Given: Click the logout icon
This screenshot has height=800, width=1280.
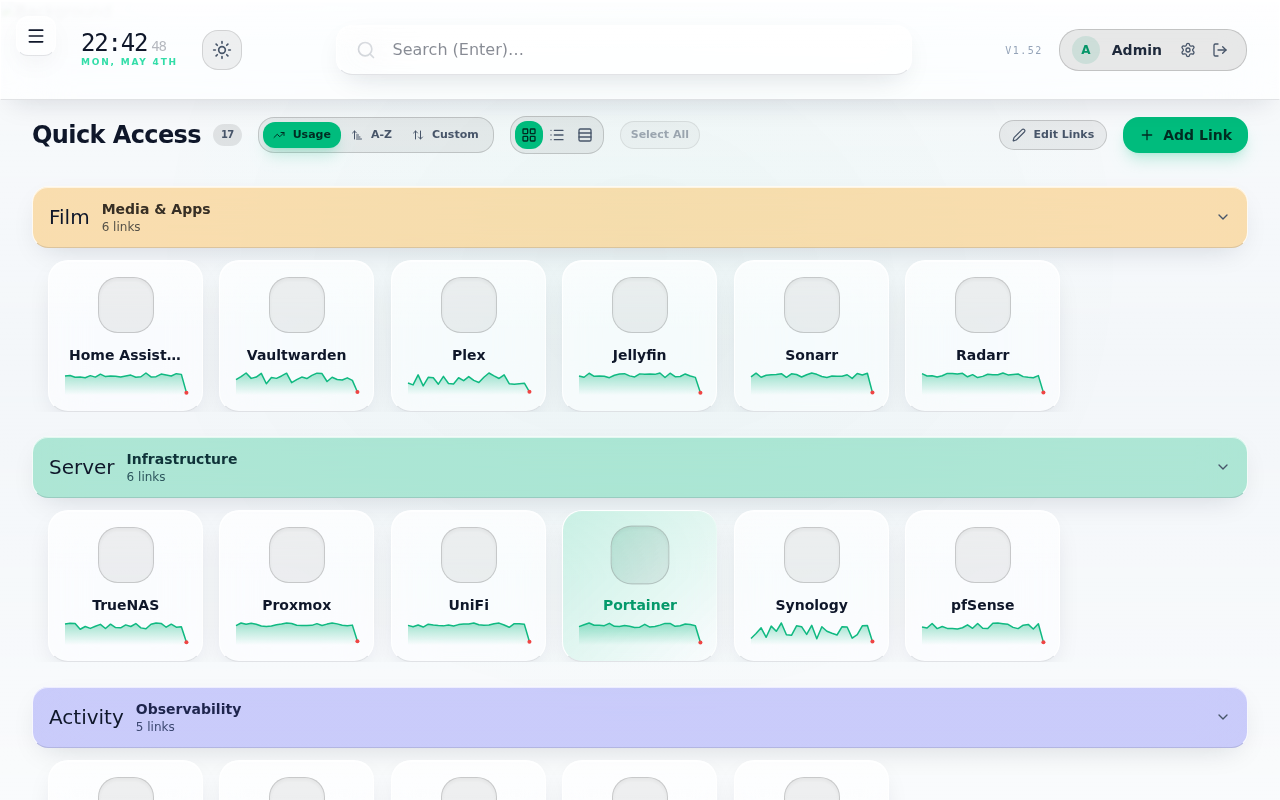Looking at the screenshot, I should click(x=1220, y=50).
